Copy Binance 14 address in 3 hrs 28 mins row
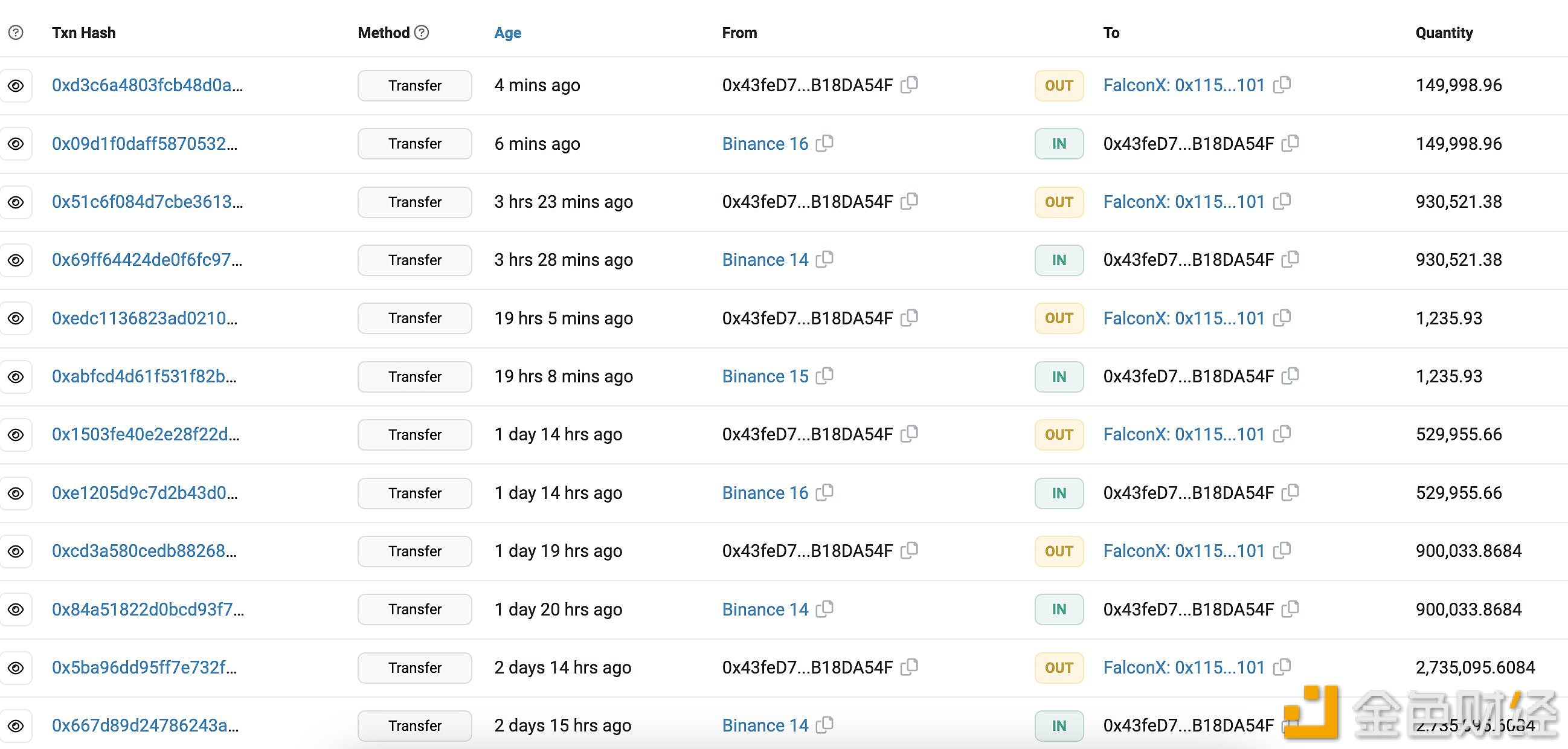The width and height of the screenshot is (1568, 749). (825, 259)
